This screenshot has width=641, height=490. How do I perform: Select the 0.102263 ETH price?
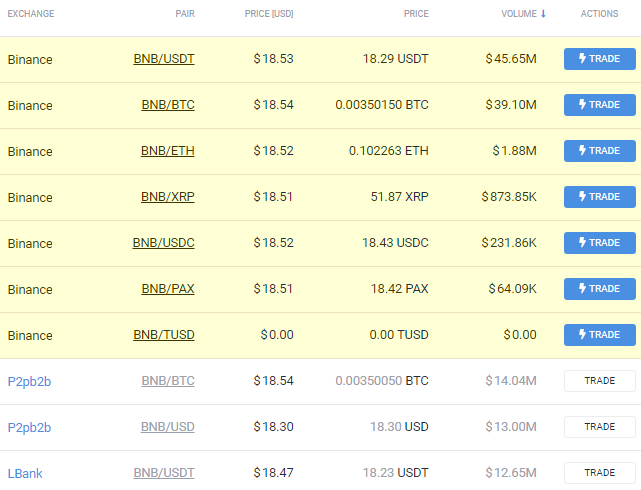(389, 151)
